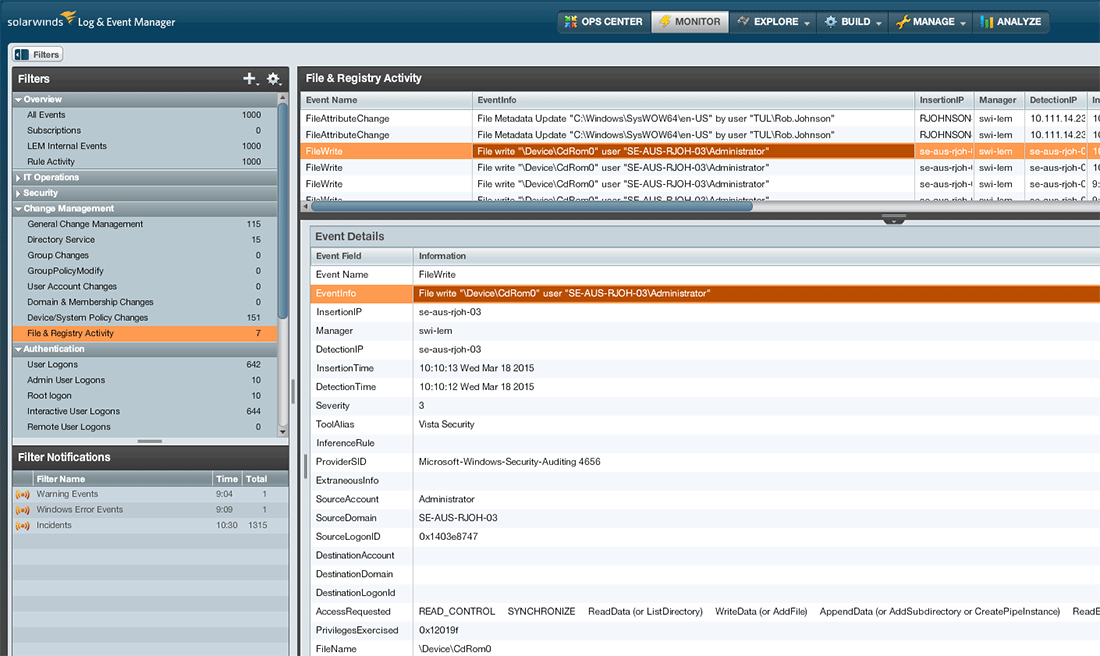Switch to the MONITOR tab
This screenshot has width=1100, height=656.
tap(690, 22)
